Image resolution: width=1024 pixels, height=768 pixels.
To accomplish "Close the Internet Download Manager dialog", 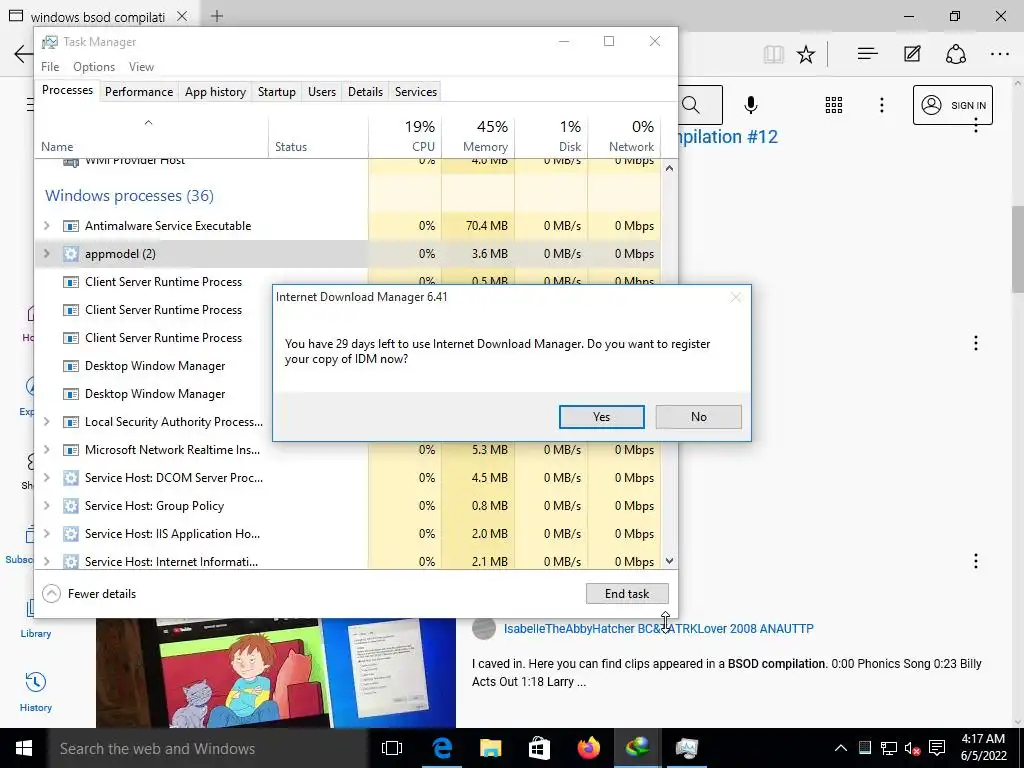I will (x=735, y=297).
